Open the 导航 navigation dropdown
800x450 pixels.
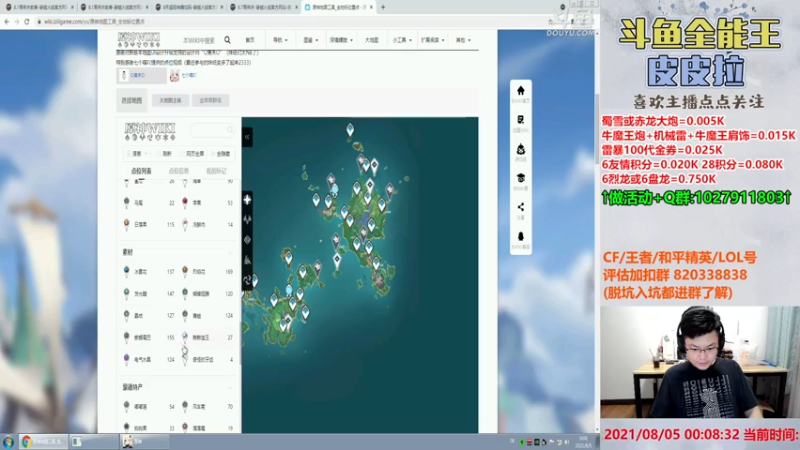tap(280, 40)
